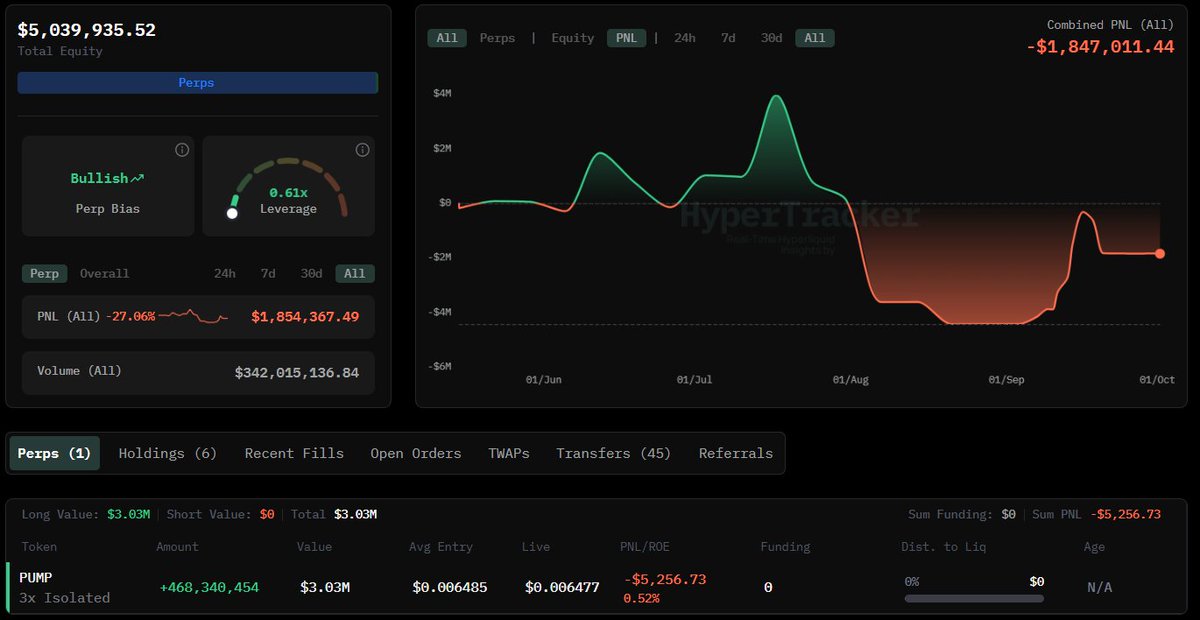
Task: Toggle the Overall view in stats panel
Action: tap(104, 273)
